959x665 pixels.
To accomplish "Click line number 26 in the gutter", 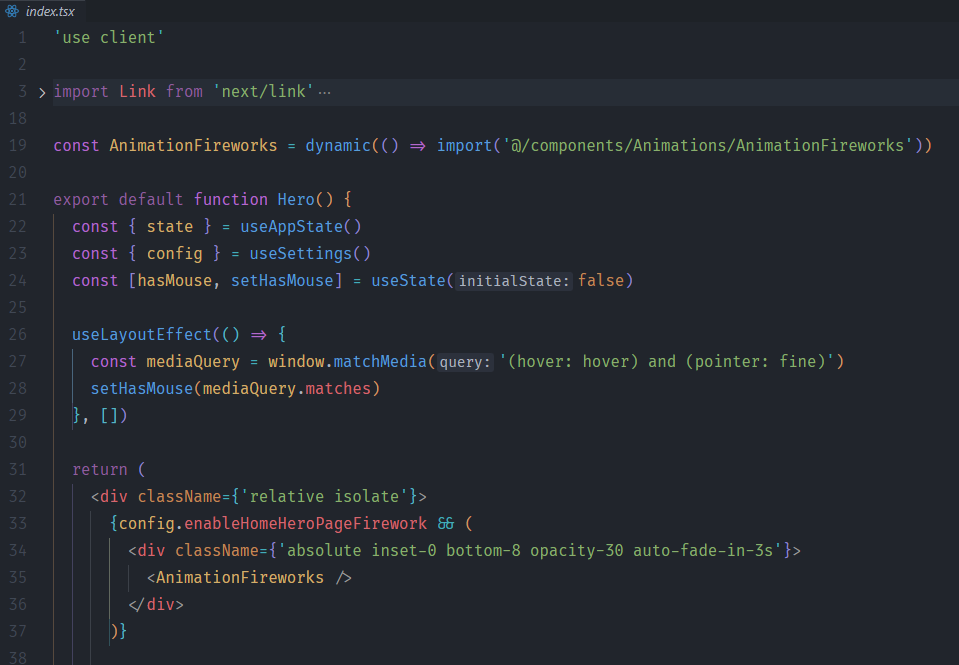I will [x=18, y=335].
